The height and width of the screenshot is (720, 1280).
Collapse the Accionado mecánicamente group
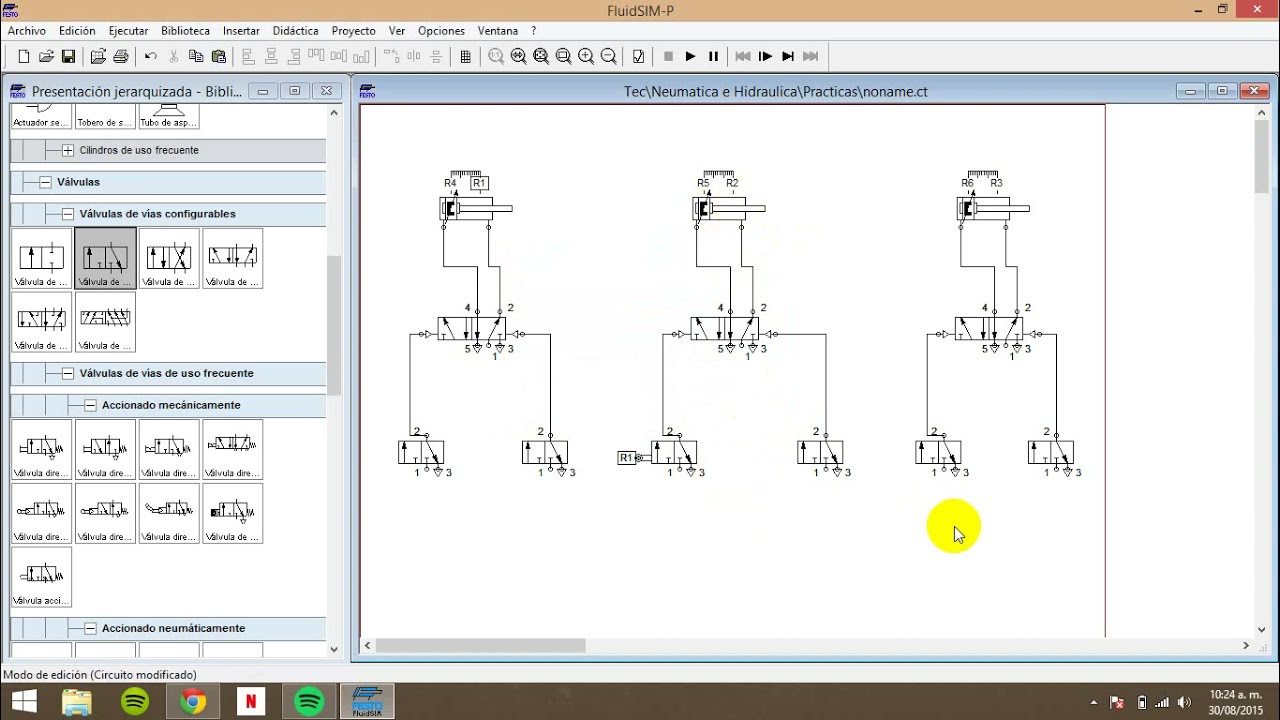pyautogui.click(x=90, y=405)
